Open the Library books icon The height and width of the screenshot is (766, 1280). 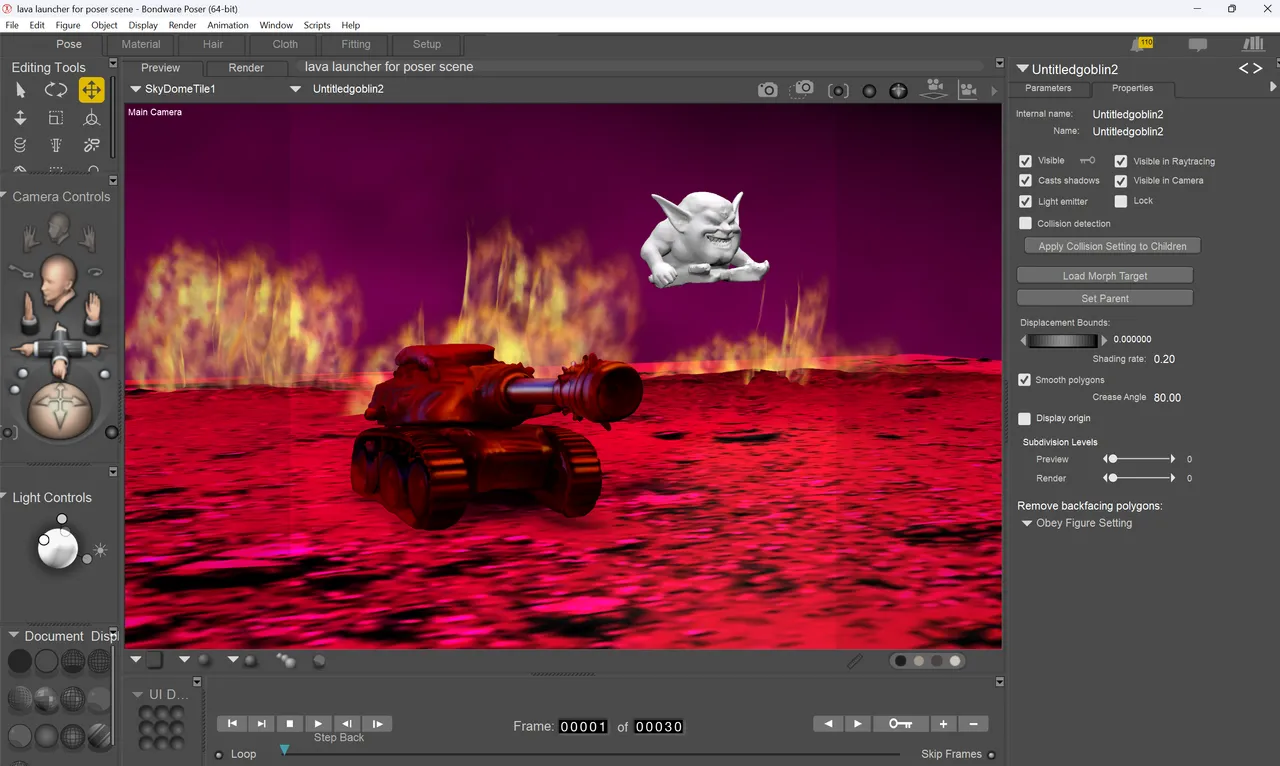pos(1253,45)
